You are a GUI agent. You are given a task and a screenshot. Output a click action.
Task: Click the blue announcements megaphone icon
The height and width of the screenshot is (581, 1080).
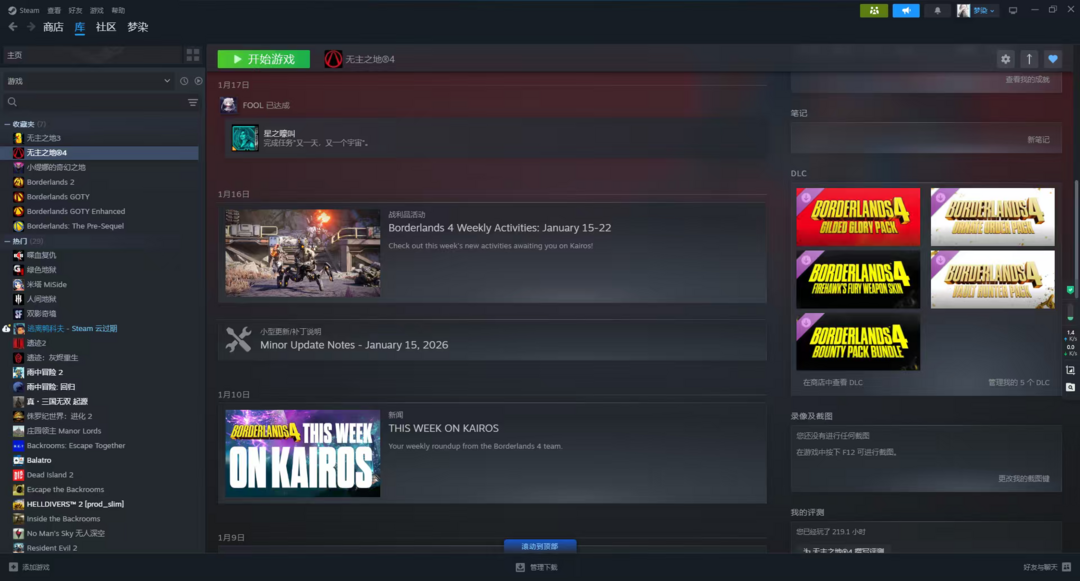pos(905,10)
